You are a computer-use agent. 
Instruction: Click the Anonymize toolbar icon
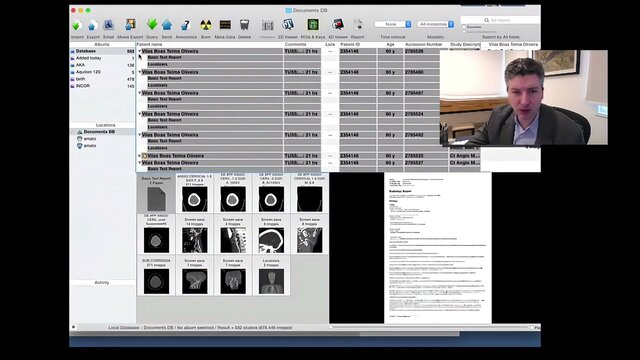coord(186,25)
